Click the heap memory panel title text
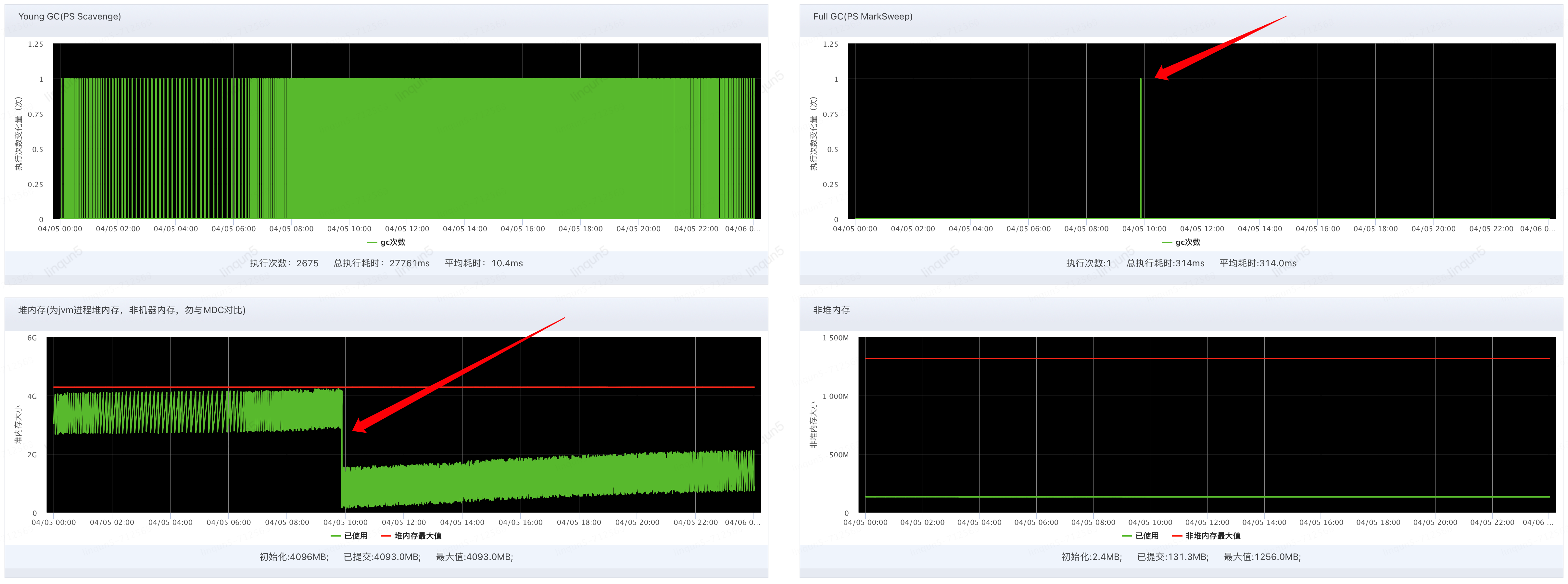This screenshot has width=1568, height=584. click(x=132, y=310)
